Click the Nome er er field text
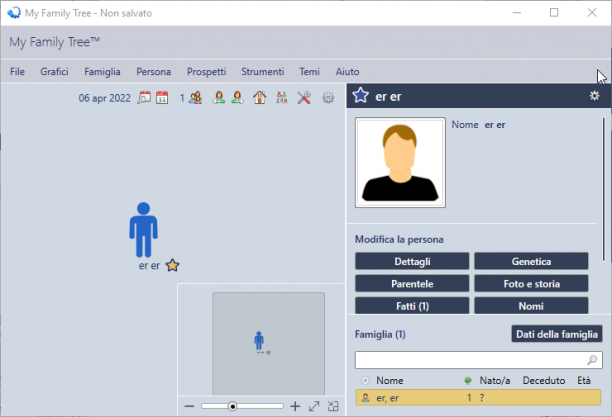 [479, 125]
